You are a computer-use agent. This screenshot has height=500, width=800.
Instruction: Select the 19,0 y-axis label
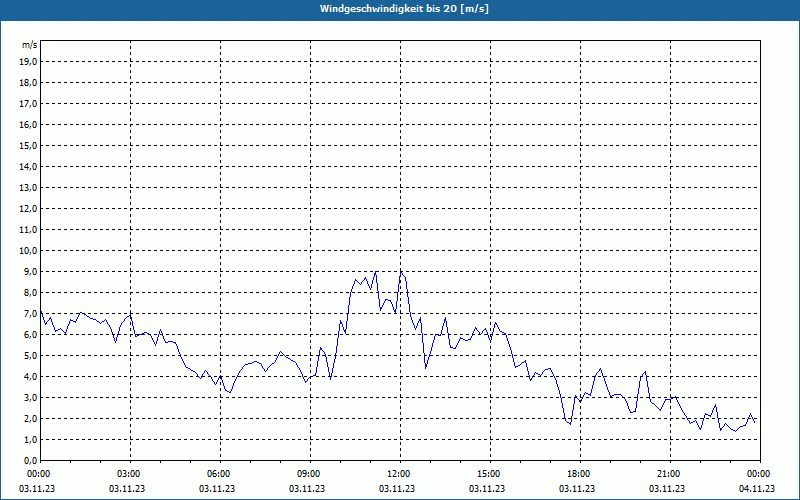click(x=28, y=62)
